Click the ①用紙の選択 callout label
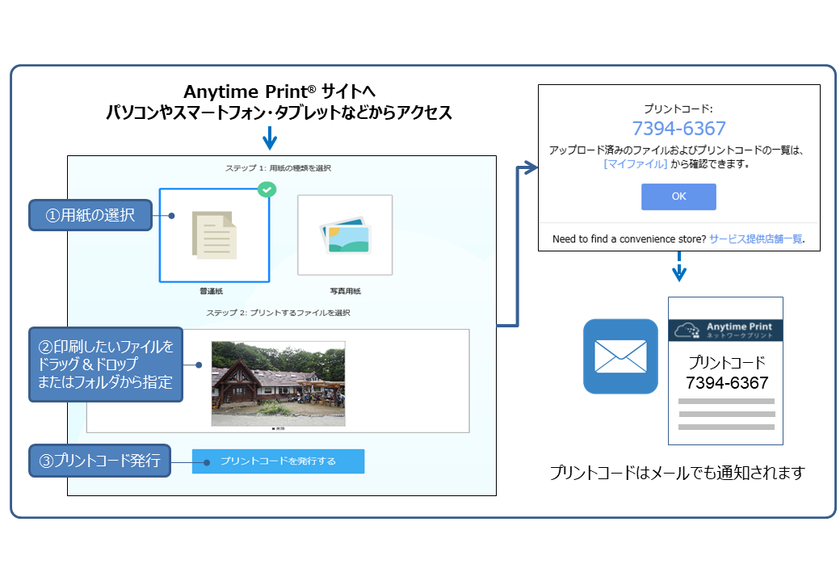 89,214
